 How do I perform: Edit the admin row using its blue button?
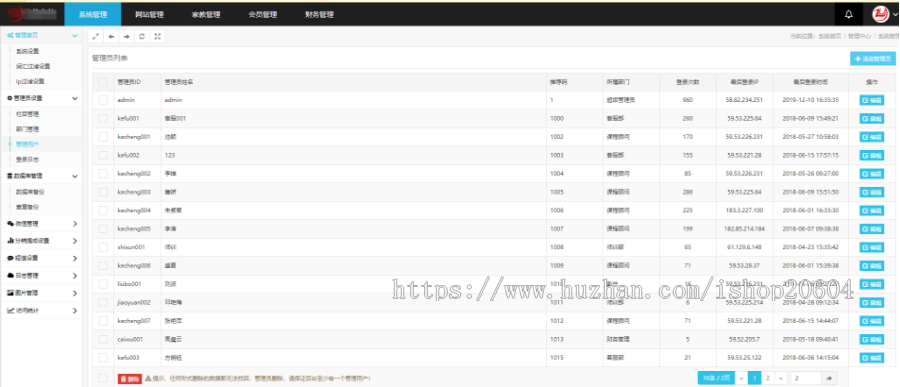click(871, 100)
